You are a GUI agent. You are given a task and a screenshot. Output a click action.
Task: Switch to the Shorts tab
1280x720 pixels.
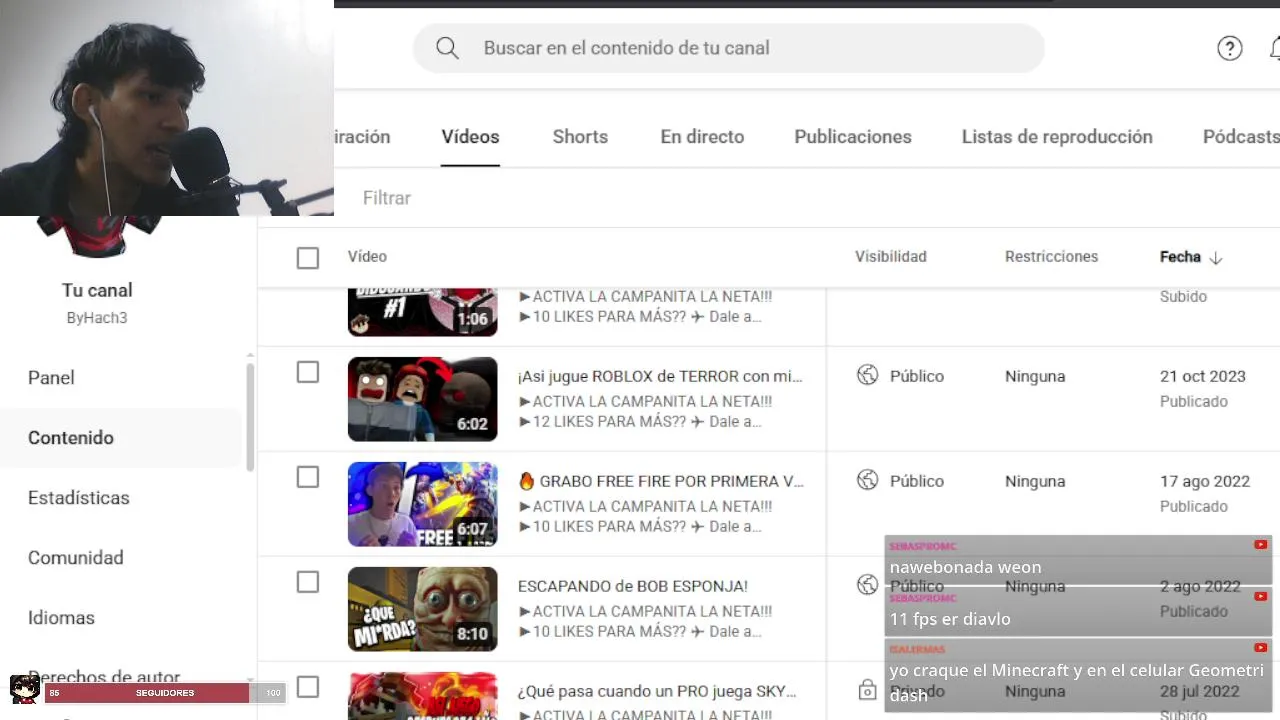(580, 137)
